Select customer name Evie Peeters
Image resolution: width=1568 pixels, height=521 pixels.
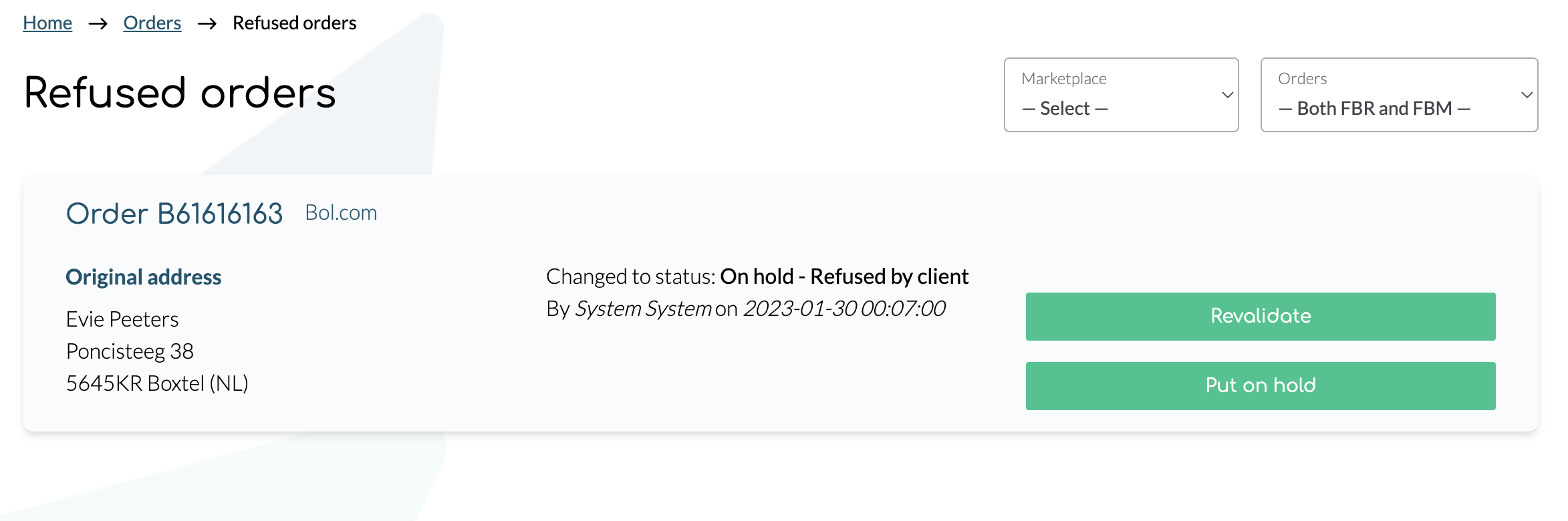click(x=122, y=319)
